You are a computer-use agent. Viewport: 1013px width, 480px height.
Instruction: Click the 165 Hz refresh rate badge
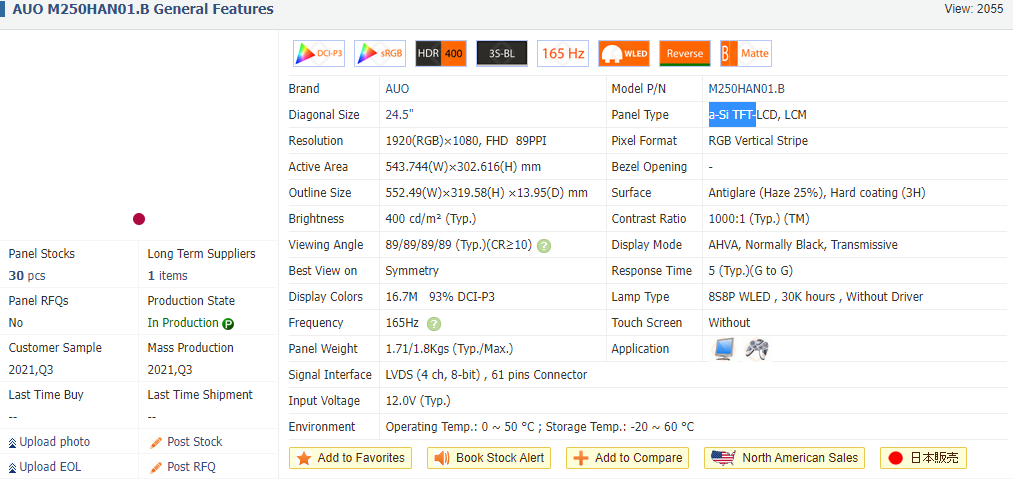coord(563,54)
